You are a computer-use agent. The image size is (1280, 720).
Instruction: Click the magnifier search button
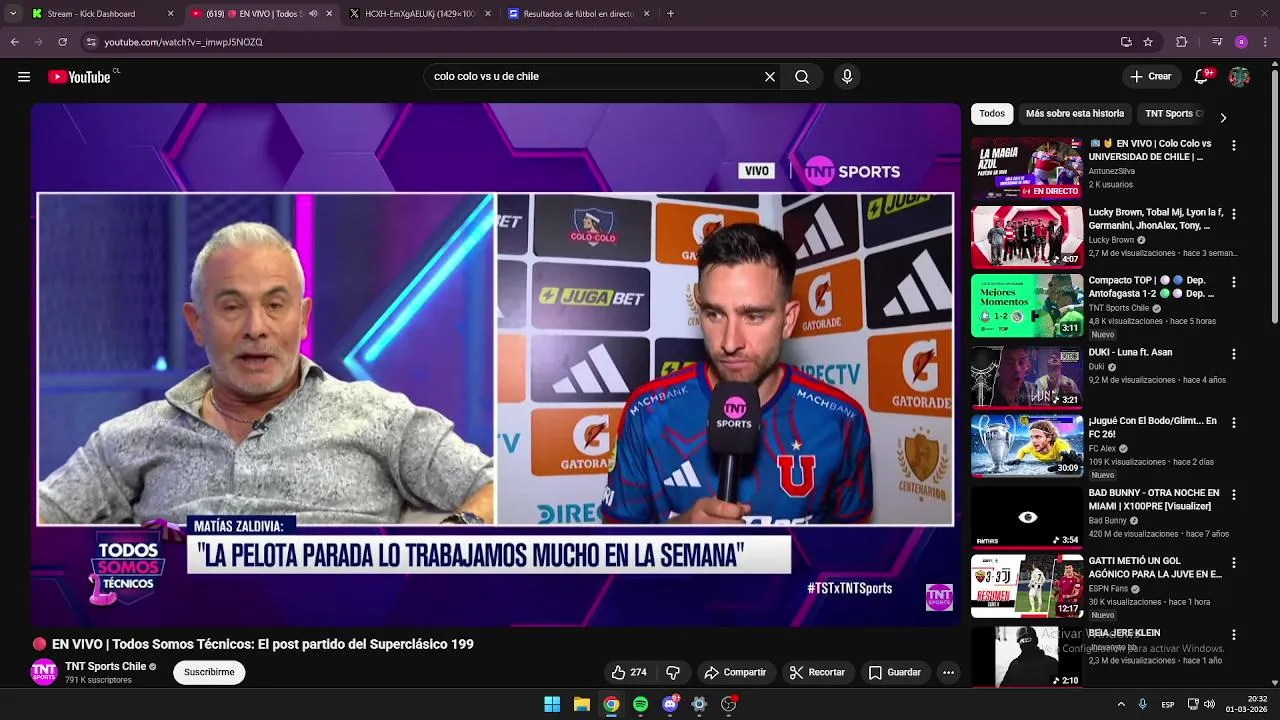click(x=802, y=77)
